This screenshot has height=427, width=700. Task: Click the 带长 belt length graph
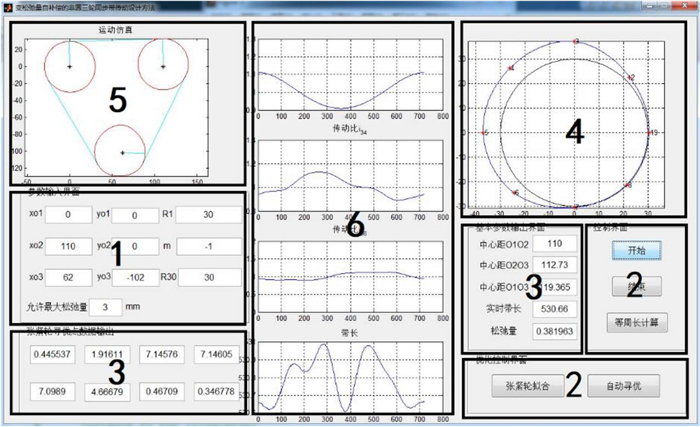342,376
